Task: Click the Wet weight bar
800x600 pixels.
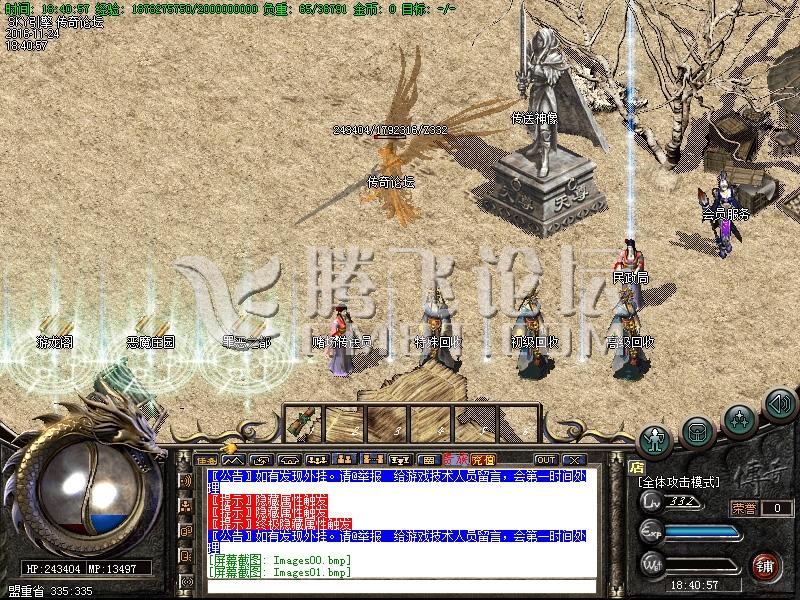Action: 702,565
